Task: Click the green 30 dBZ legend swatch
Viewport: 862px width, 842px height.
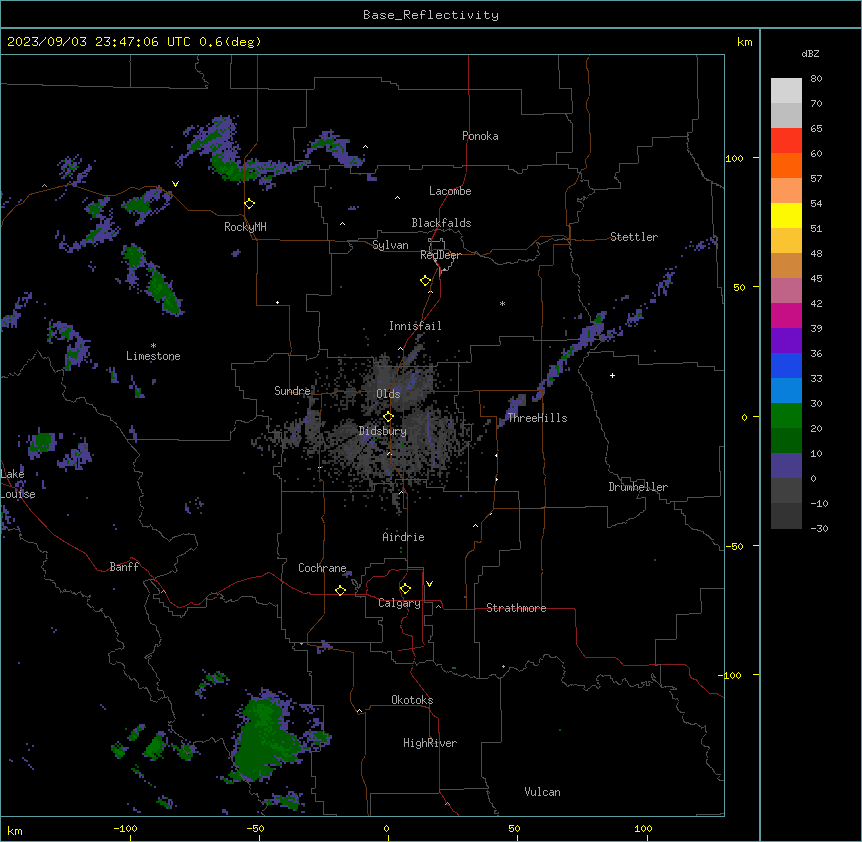Action: (x=786, y=416)
